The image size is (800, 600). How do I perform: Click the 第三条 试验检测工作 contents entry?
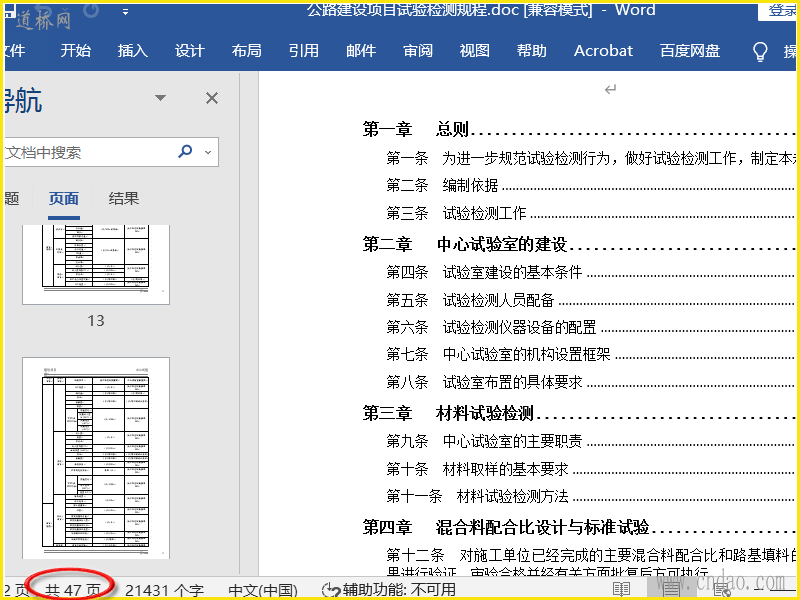point(590,213)
